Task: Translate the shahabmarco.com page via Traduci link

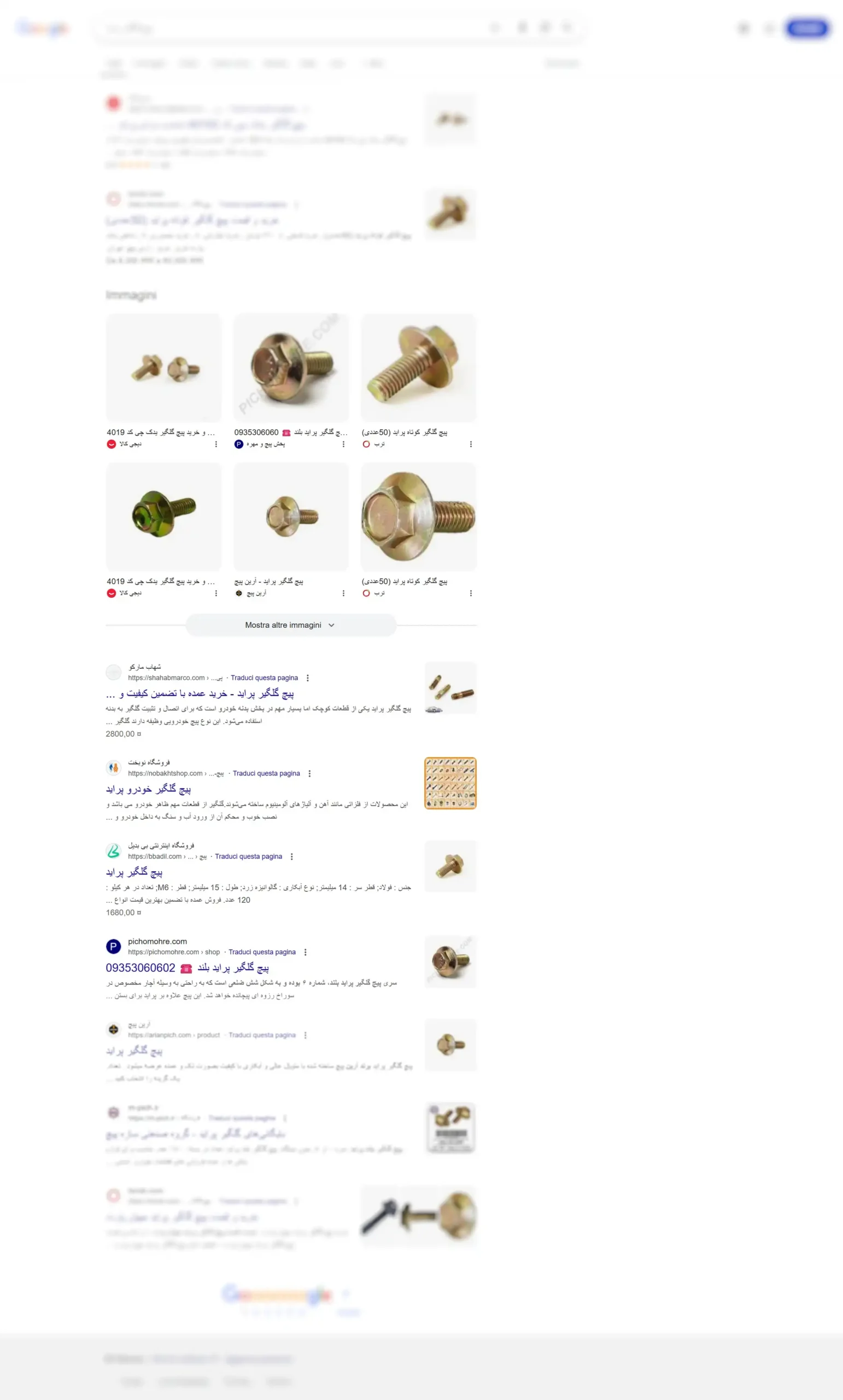Action: 264,678
